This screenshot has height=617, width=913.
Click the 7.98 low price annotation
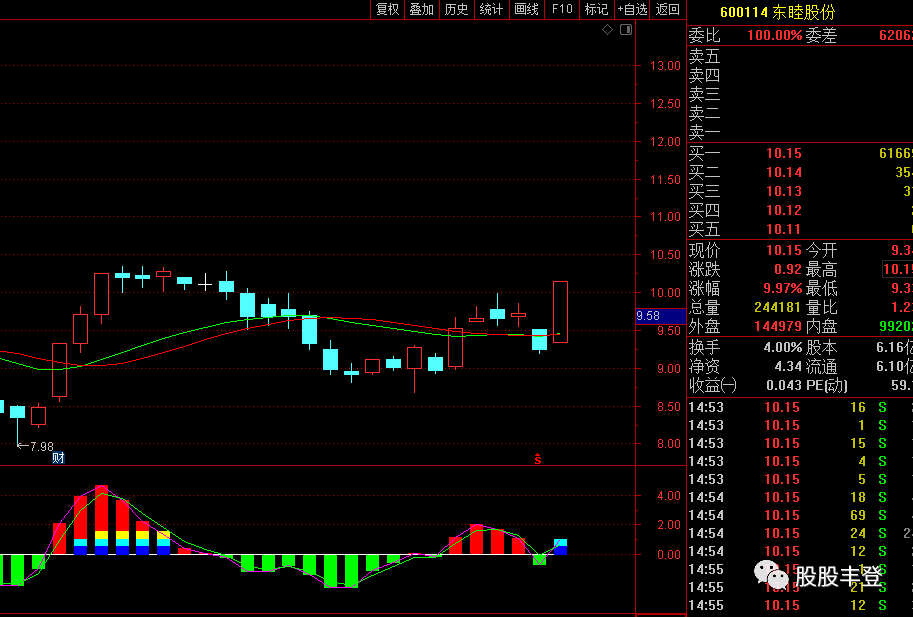(36, 446)
